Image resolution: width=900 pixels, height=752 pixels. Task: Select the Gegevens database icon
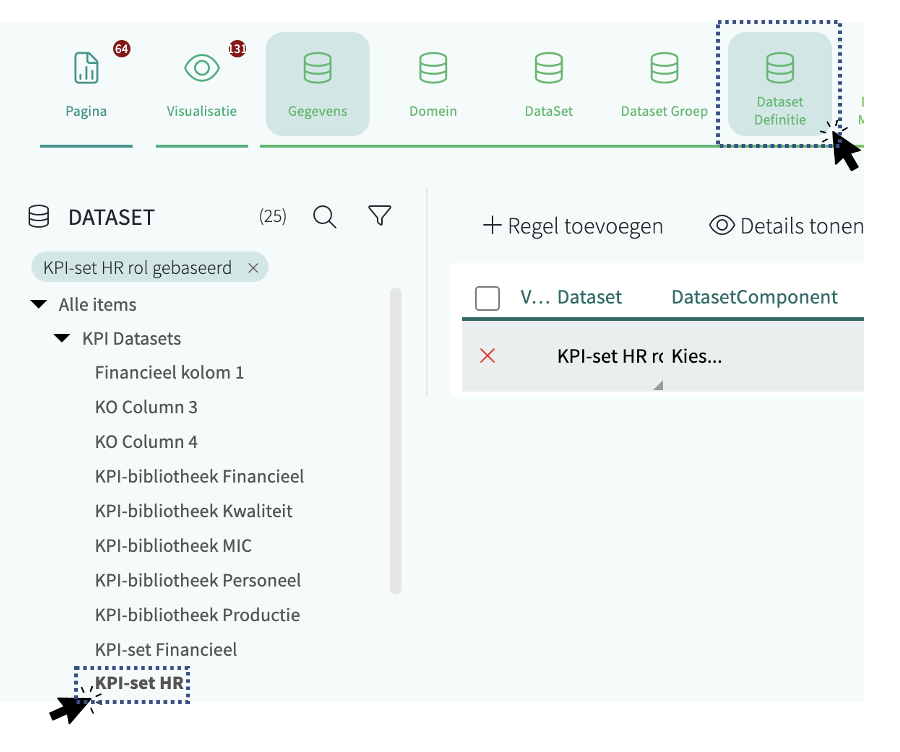[317, 69]
